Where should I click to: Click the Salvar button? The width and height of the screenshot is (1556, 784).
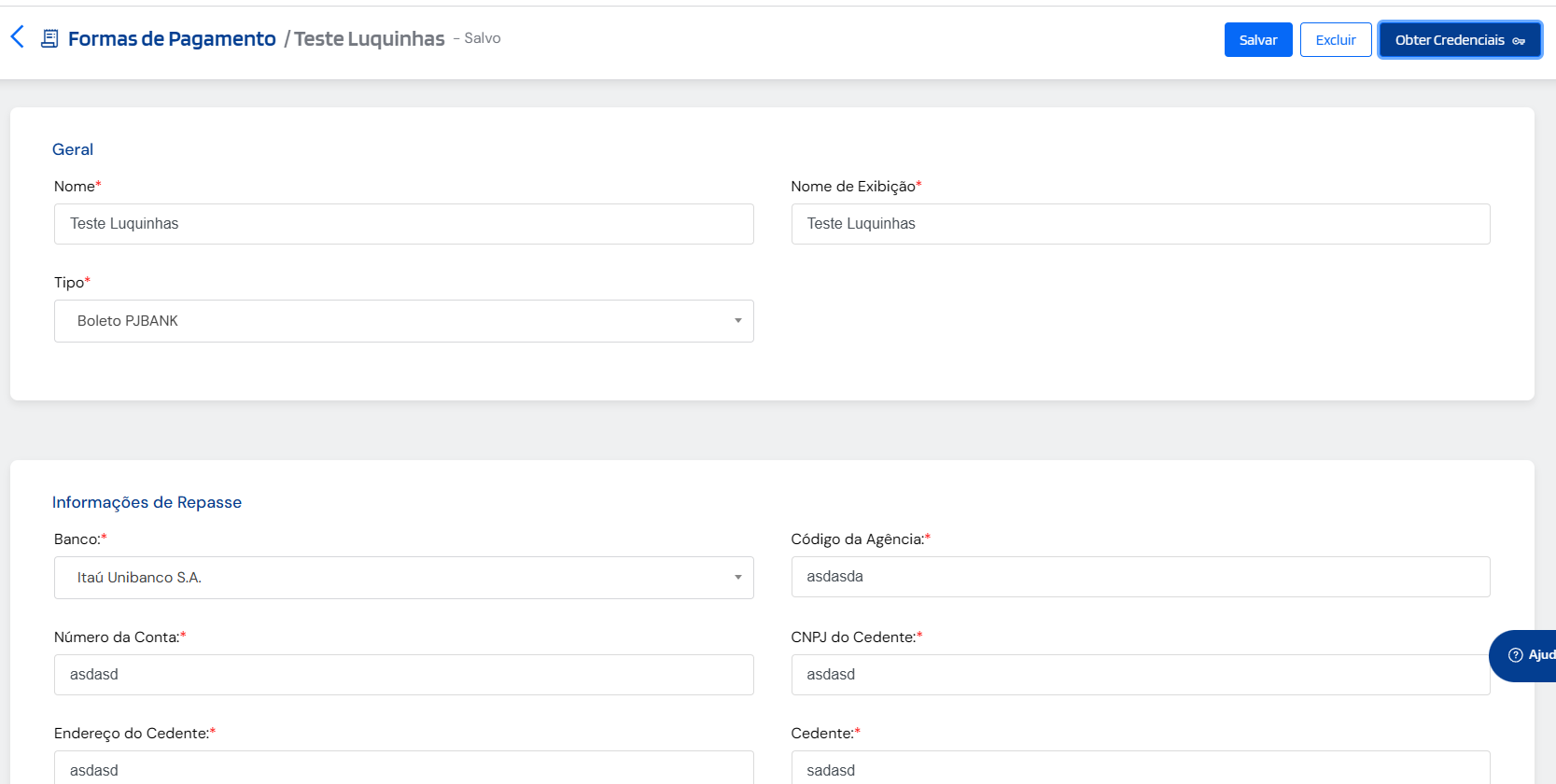pos(1258,39)
